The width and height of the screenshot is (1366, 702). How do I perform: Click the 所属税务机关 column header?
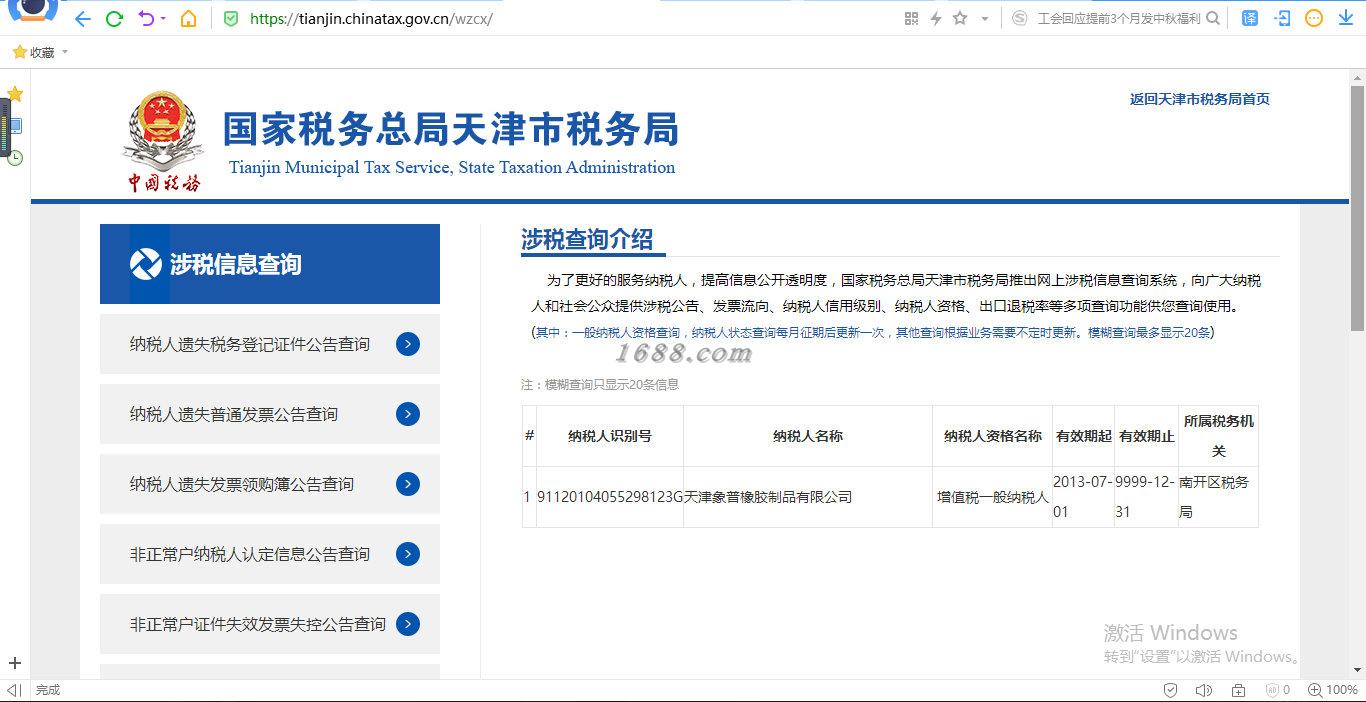[x=1218, y=436]
